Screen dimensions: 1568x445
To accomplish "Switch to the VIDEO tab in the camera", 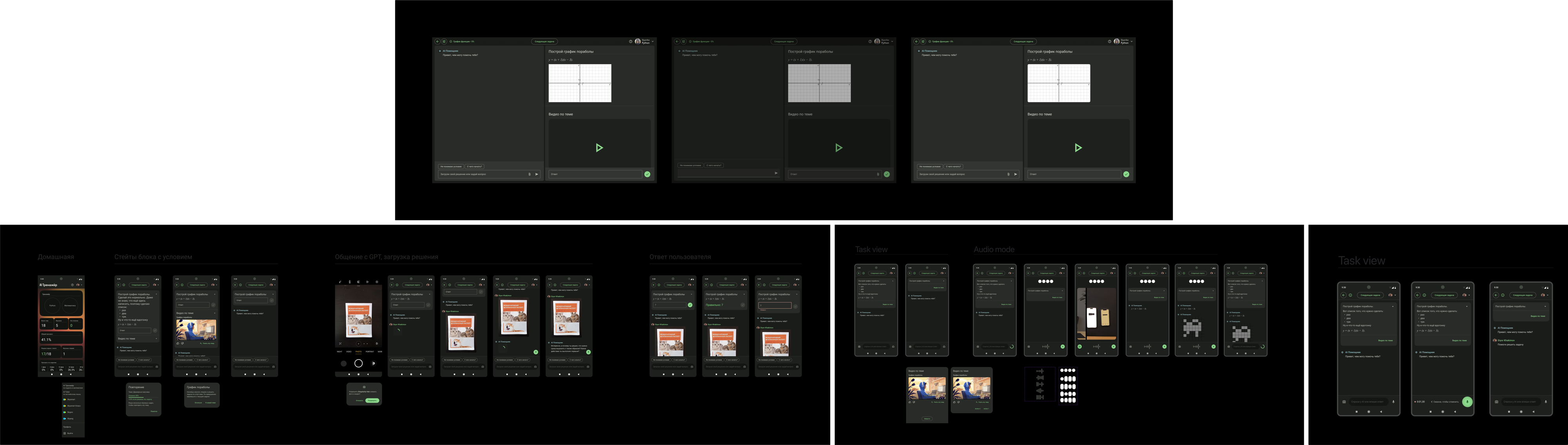I will pyautogui.click(x=348, y=352).
